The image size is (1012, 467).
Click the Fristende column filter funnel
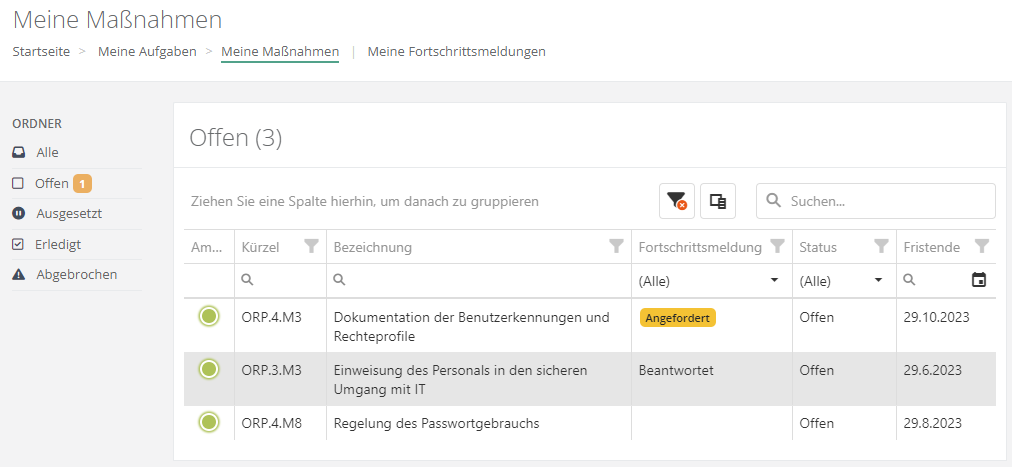(982, 246)
